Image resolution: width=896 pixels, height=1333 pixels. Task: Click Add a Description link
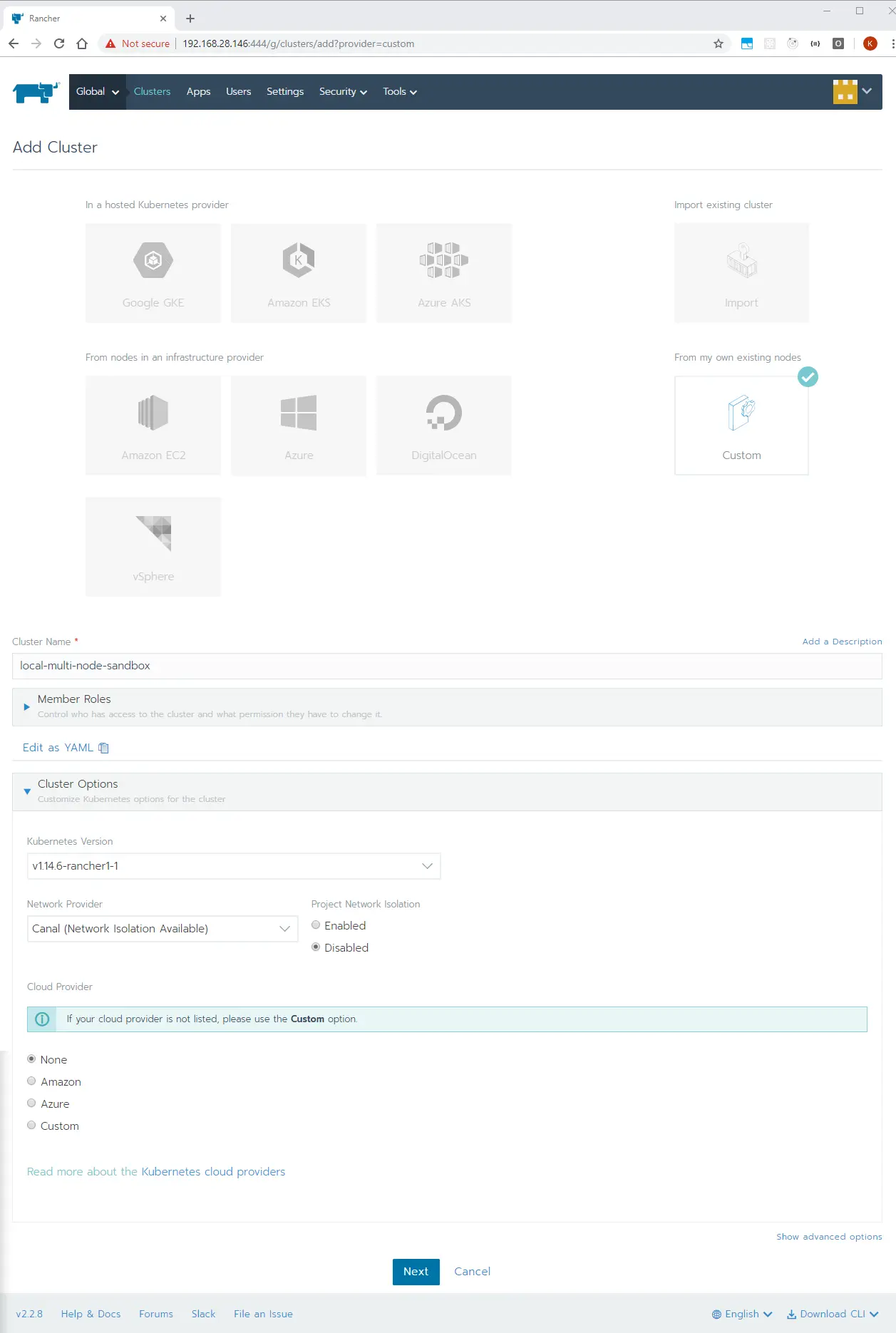pos(842,642)
